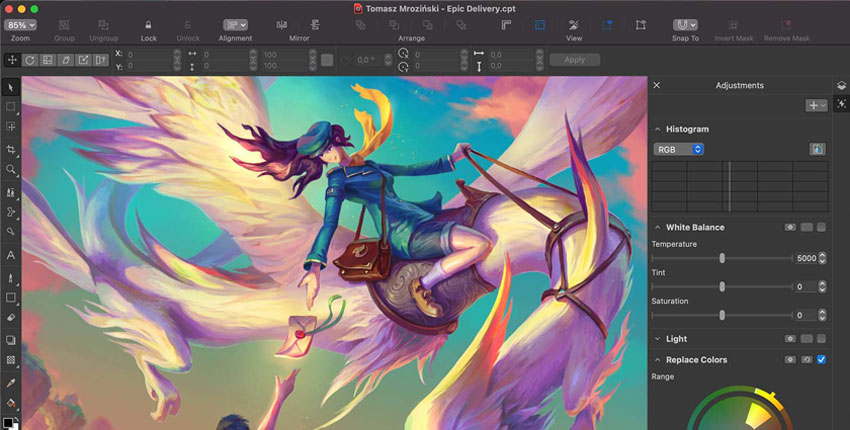Open the Alignment dropdown
The height and width of the screenshot is (430, 850).
(235, 25)
